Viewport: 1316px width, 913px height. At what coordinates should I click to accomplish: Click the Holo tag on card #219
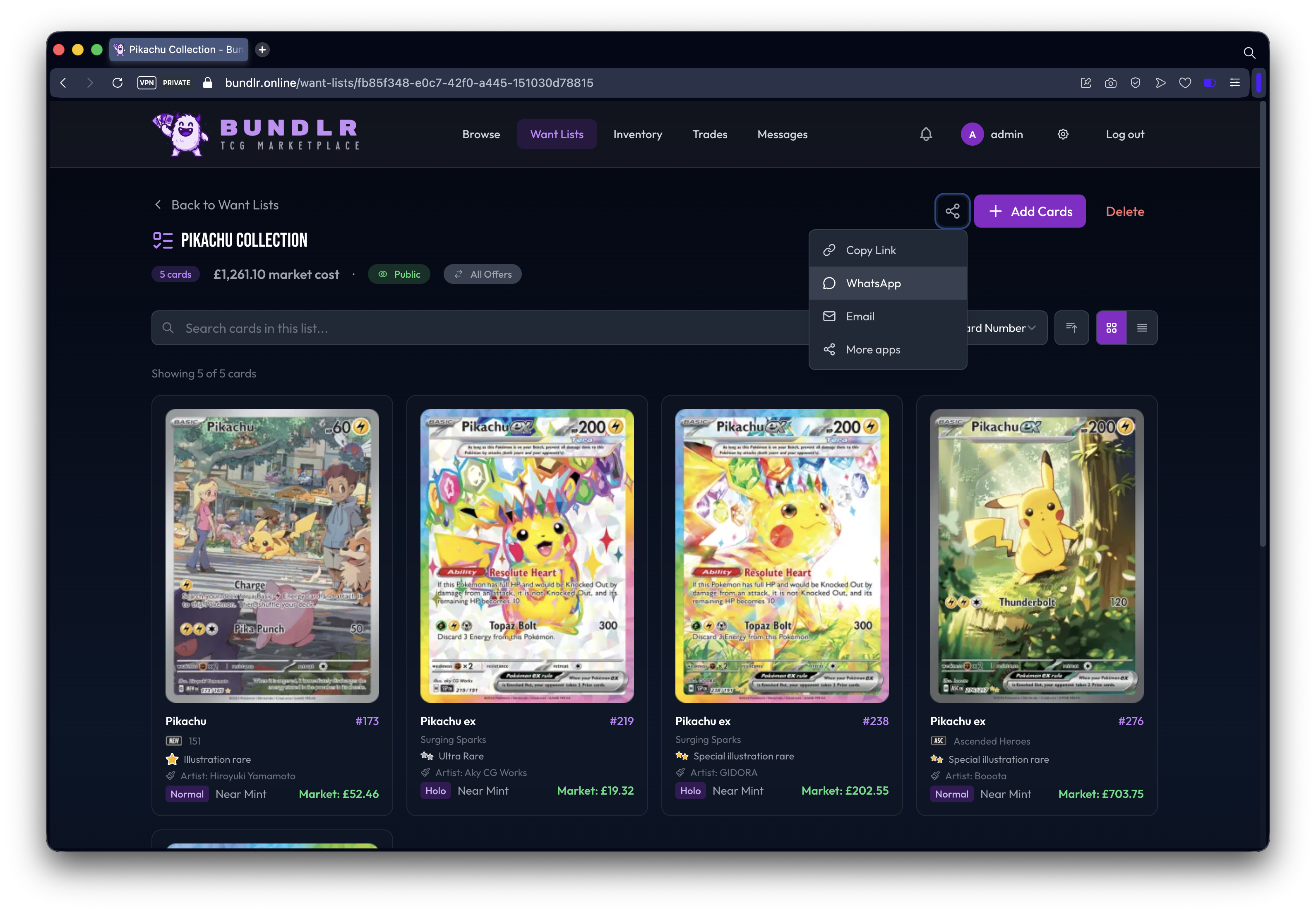435,790
